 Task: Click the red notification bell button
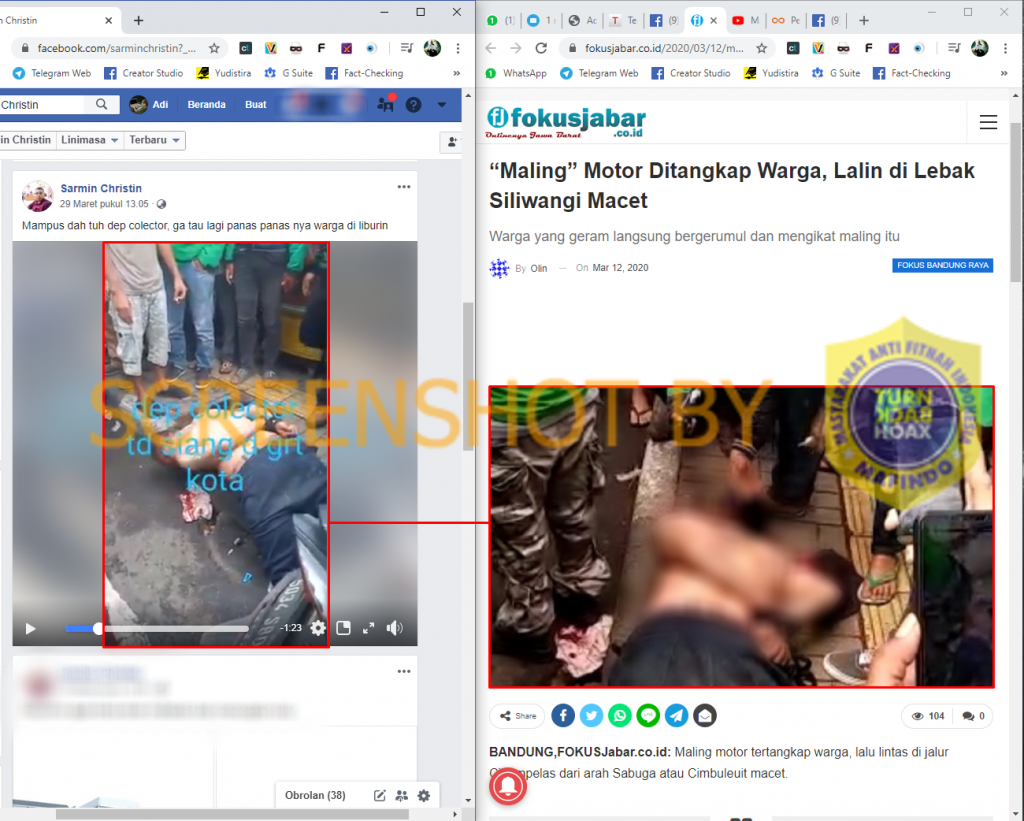tap(508, 787)
